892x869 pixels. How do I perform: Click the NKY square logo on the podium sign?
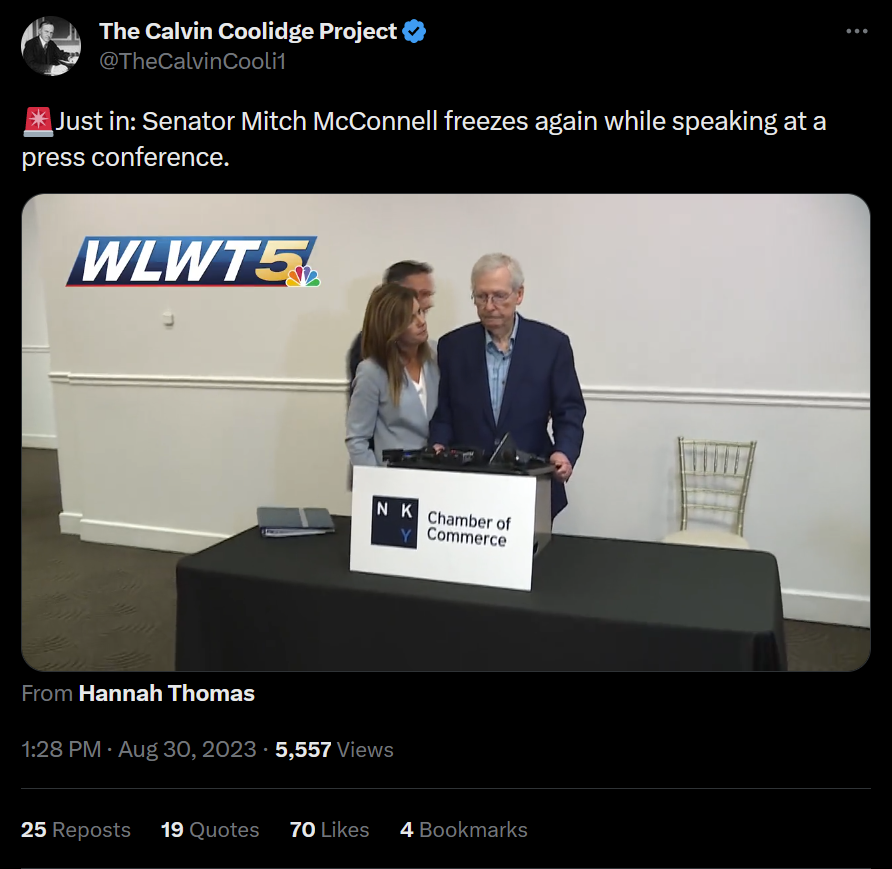(x=394, y=522)
